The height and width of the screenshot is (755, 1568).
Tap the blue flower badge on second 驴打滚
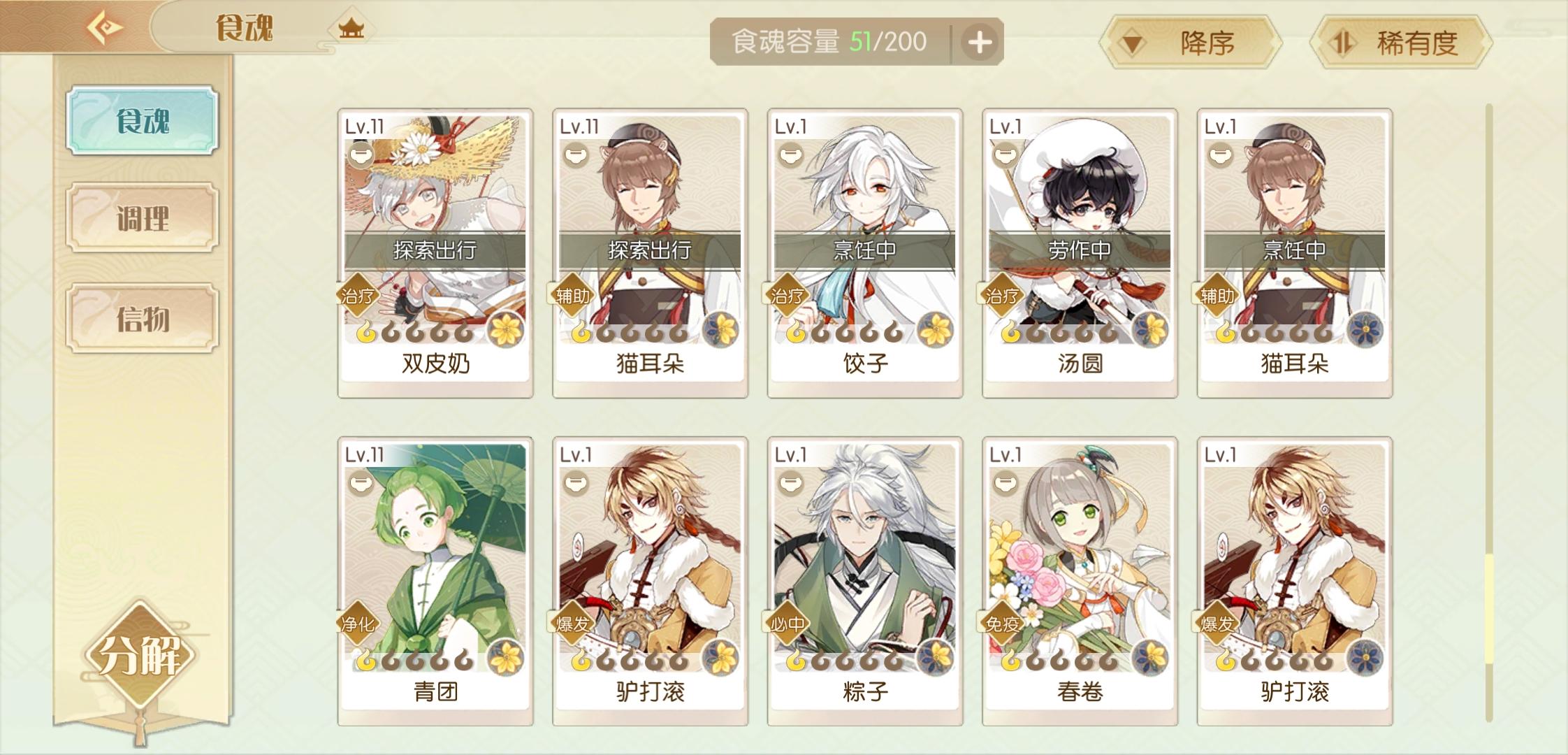(x=1365, y=657)
